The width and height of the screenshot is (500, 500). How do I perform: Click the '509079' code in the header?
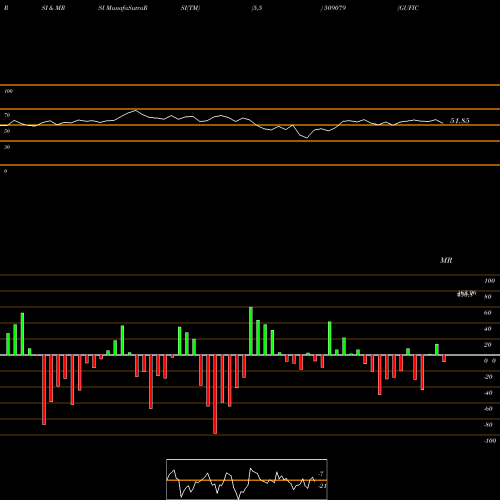334,8
